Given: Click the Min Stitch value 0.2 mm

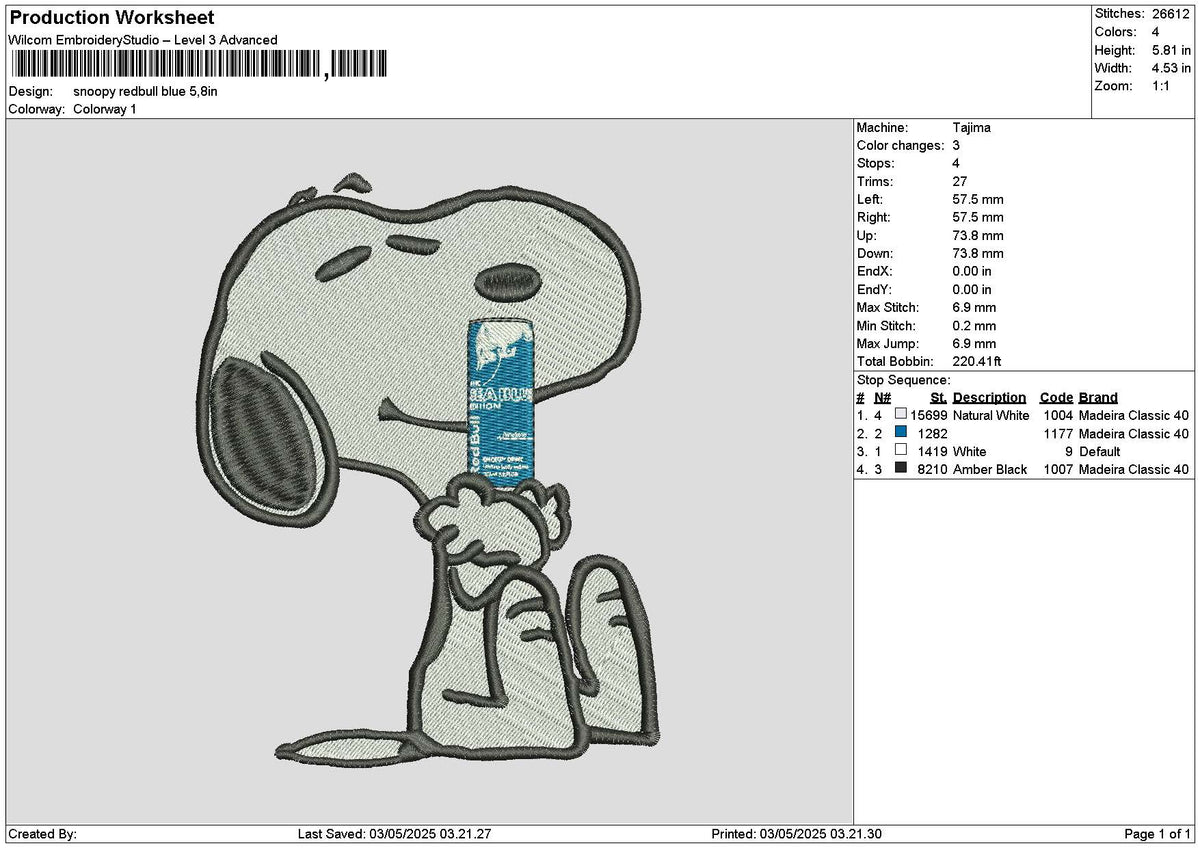Looking at the screenshot, I should click(x=975, y=326).
